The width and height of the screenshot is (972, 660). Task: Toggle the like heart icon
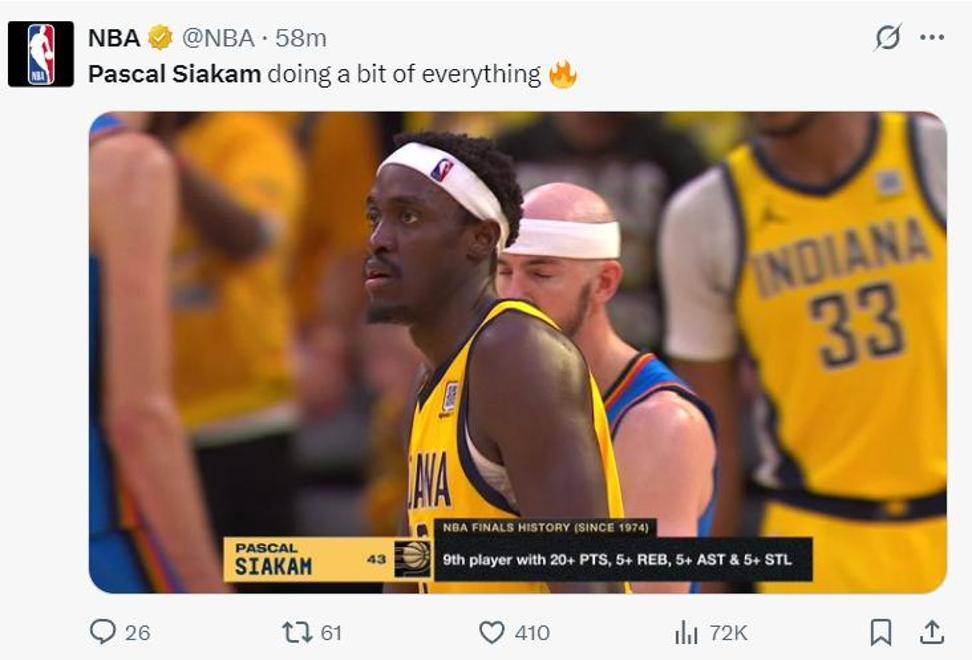tap(491, 632)
